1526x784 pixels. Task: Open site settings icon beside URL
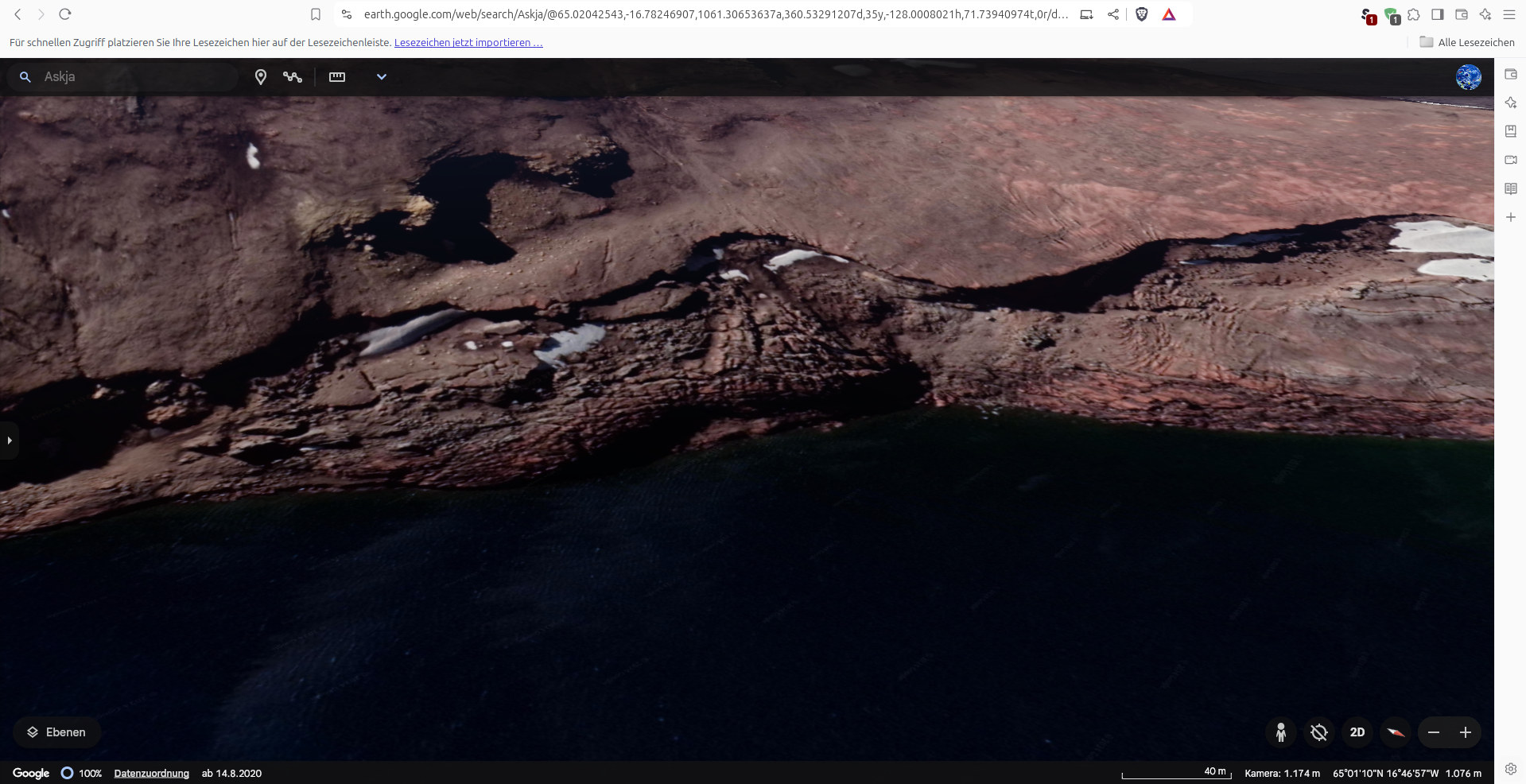[x=347, y=14]
